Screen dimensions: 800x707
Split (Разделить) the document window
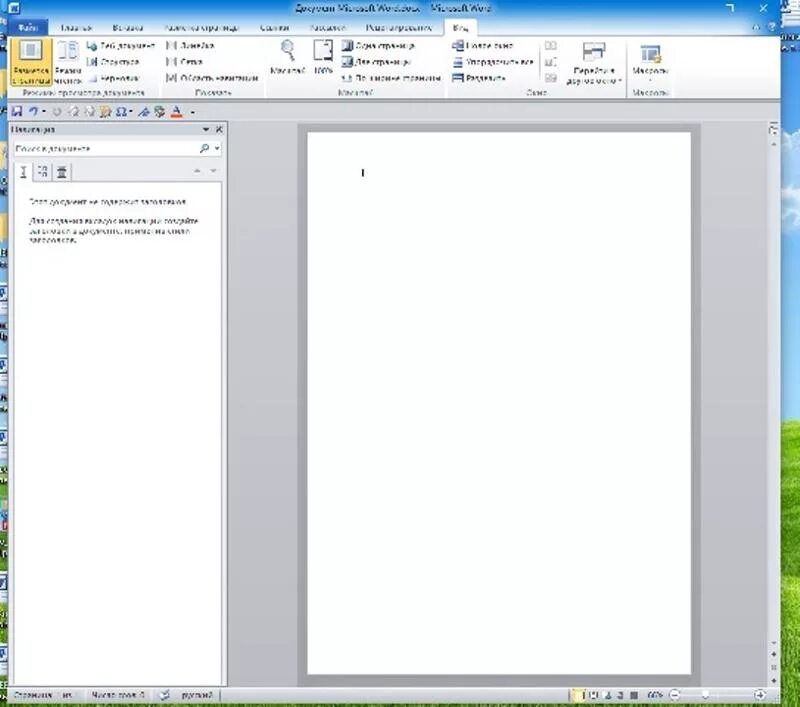(x=479, y=79)
